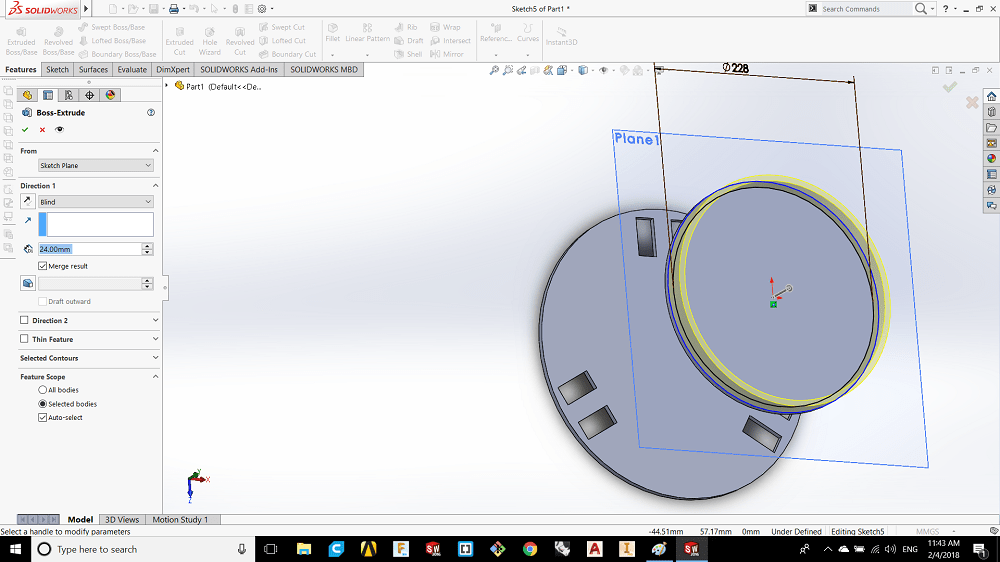Click the taskbar search box
This screenshot has height=562, width=1000.
pyautogui.click(x=143, y=549)
